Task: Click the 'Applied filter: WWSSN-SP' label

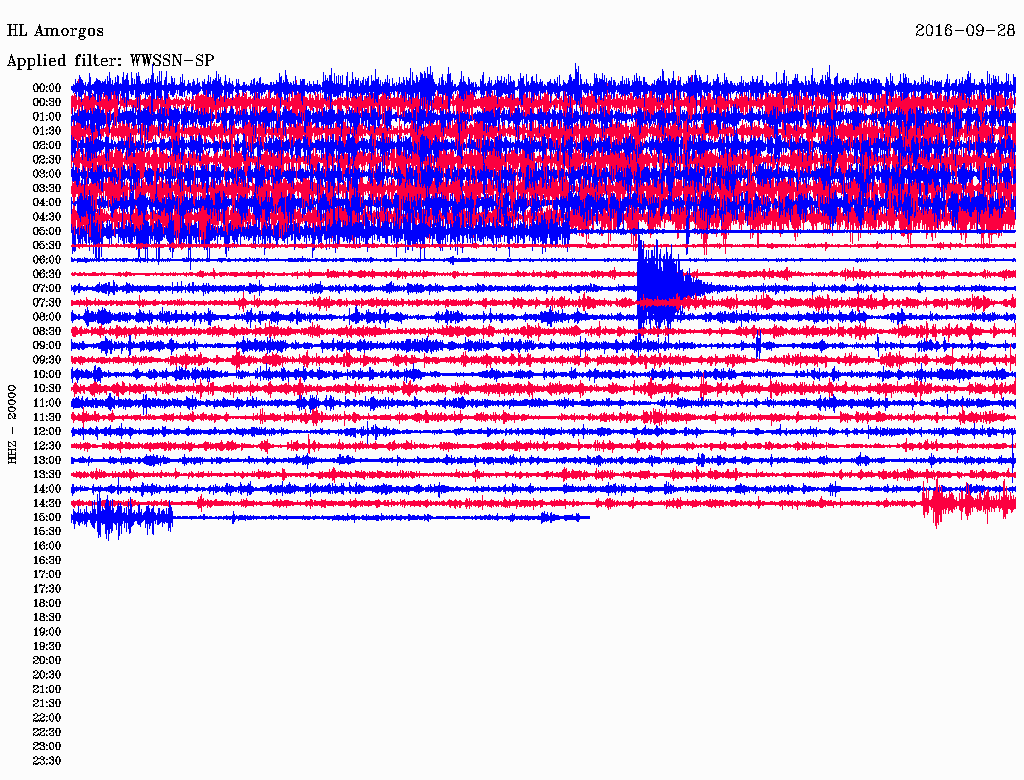Action: click(110, 61)
